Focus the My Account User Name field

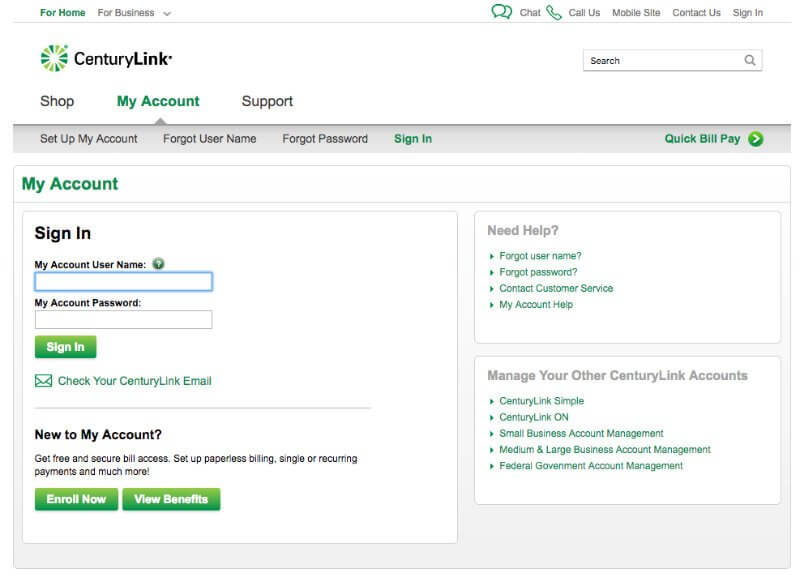point(123,282)
